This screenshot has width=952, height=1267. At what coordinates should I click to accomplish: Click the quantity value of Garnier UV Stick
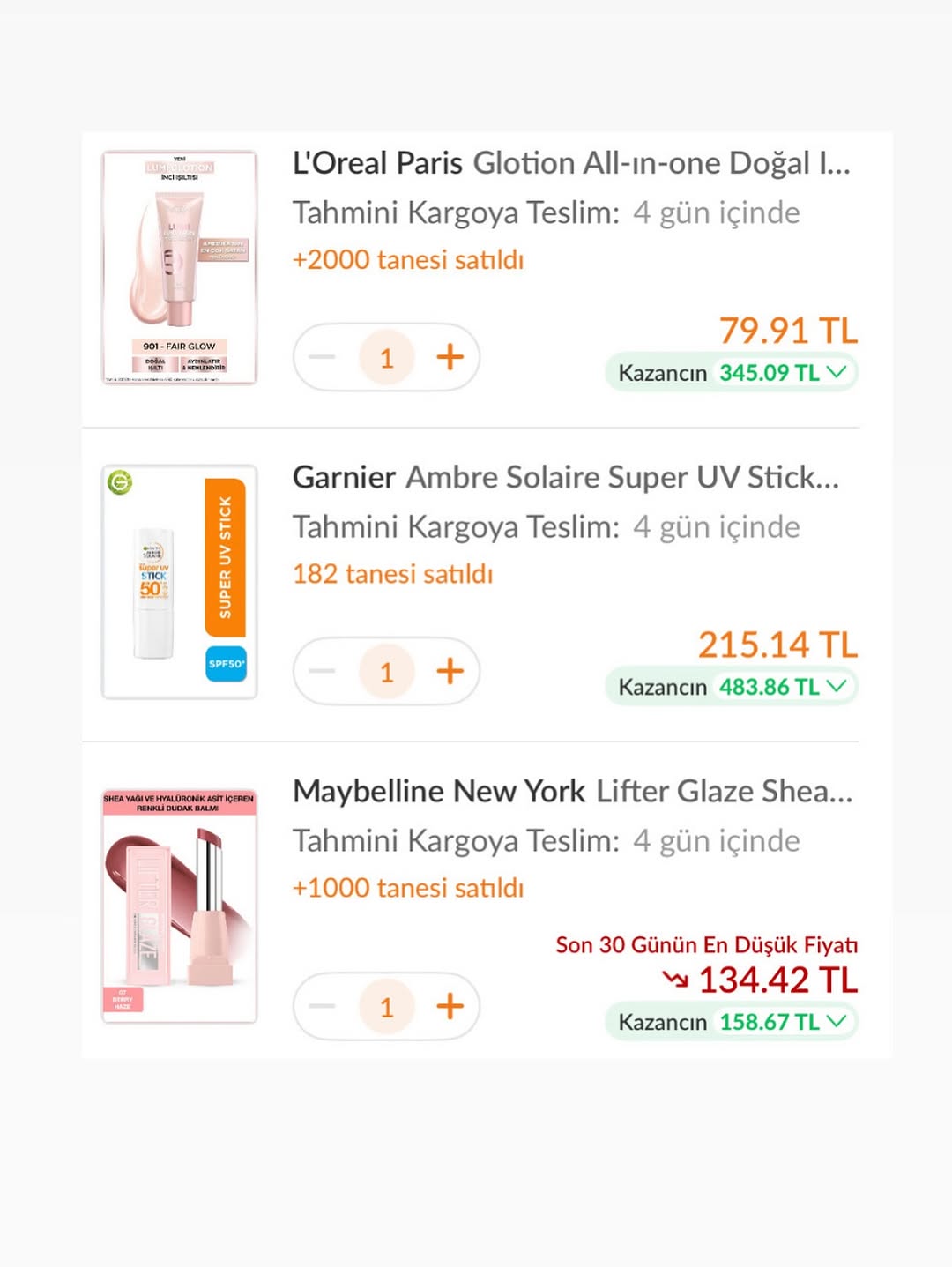click(386, 671)
